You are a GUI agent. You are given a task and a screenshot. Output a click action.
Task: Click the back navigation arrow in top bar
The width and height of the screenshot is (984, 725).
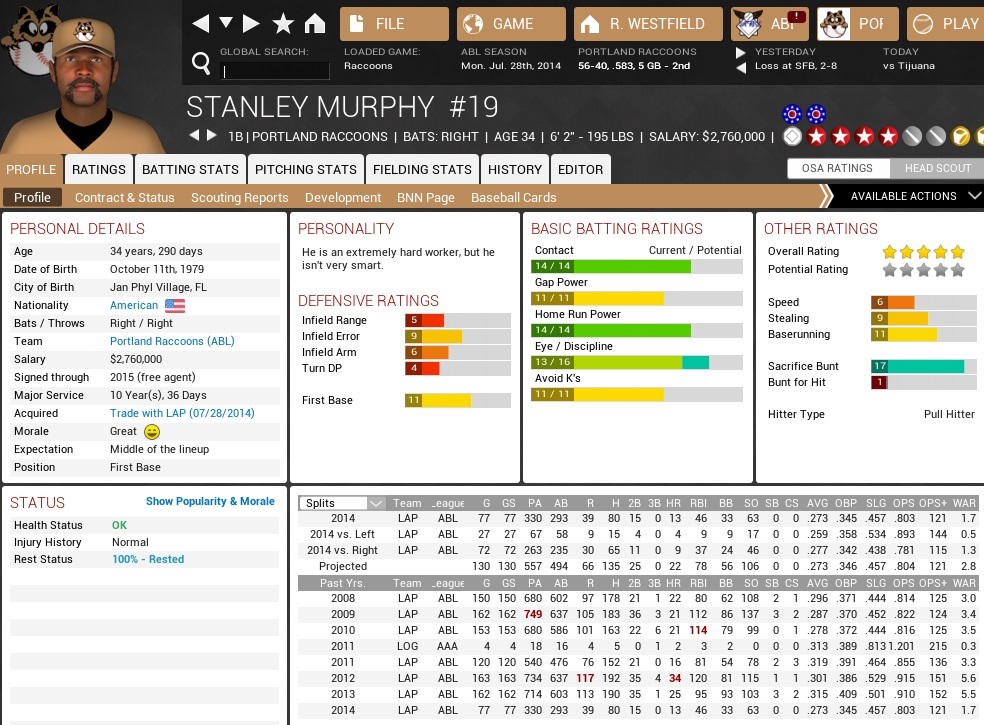(201, 23)
